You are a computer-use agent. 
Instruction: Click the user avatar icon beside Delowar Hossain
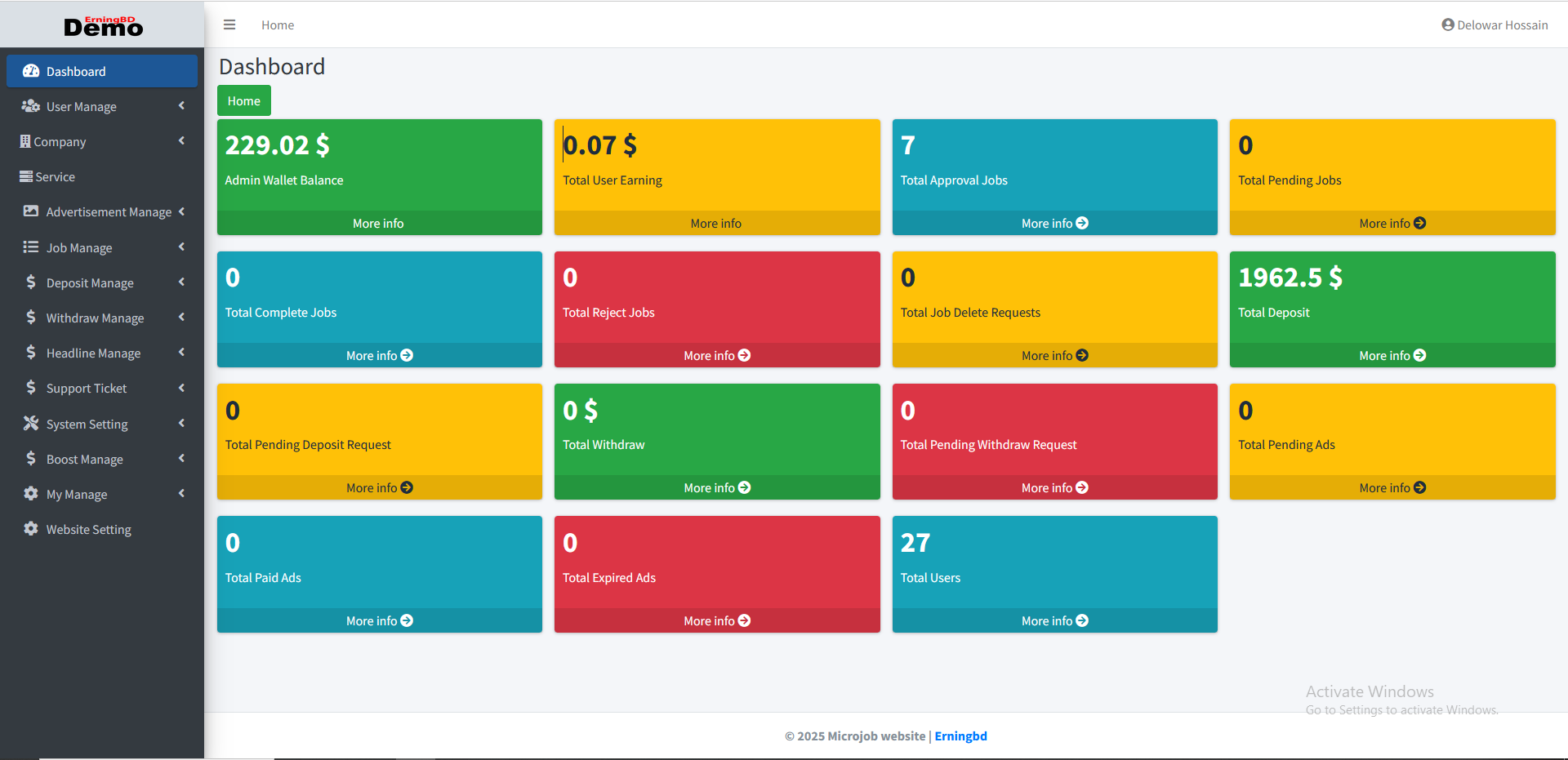1447,25
